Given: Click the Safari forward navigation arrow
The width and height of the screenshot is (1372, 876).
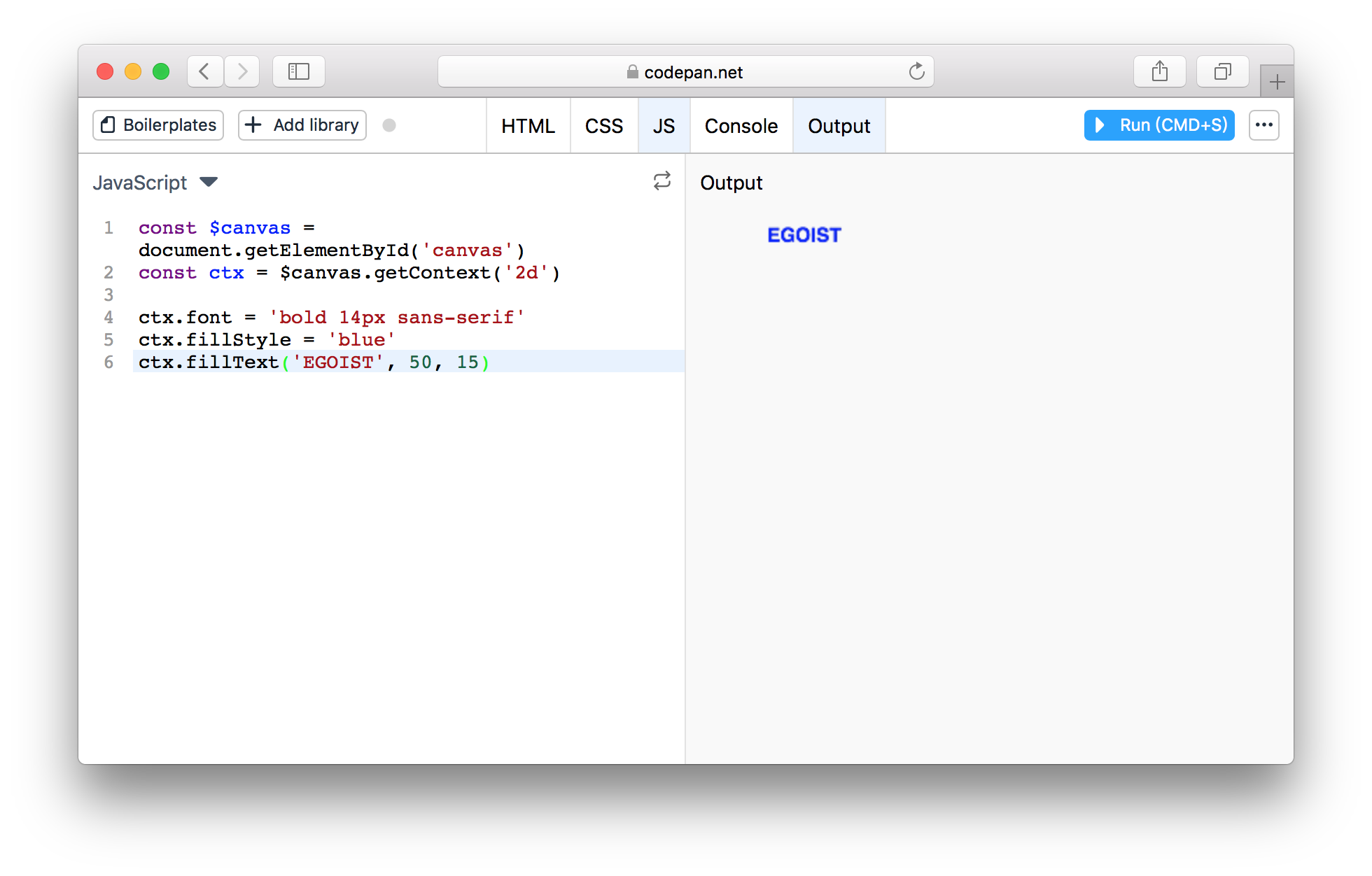Looking at the screenshot, I should 242,71.
